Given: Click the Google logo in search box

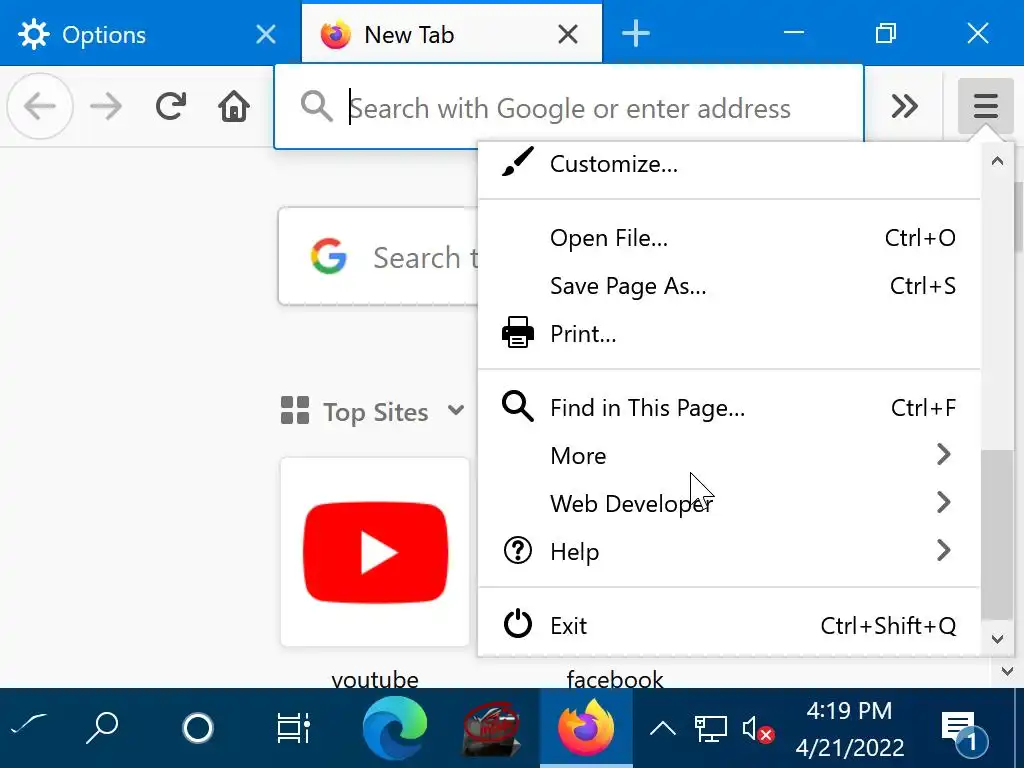Looking at the screenshot, I should [328, 256].
